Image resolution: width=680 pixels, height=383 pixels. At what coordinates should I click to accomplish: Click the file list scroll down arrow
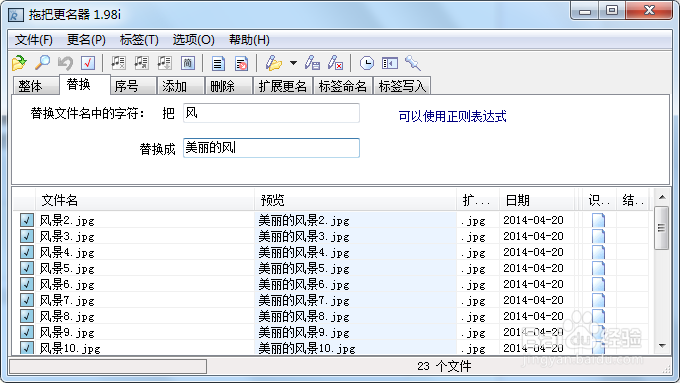coord(662,346)
